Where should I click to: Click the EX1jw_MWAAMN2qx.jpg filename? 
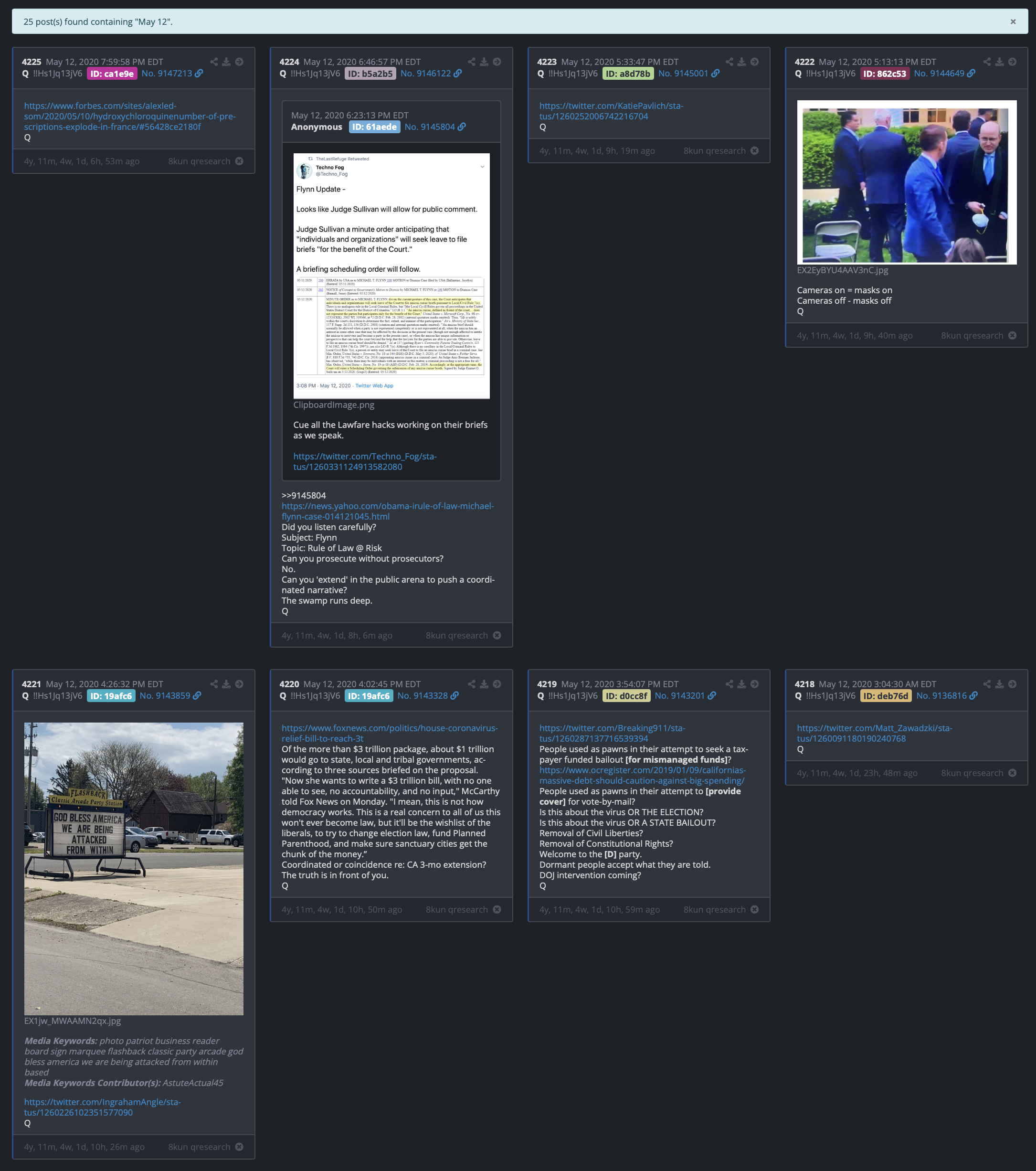point(73,1021)
